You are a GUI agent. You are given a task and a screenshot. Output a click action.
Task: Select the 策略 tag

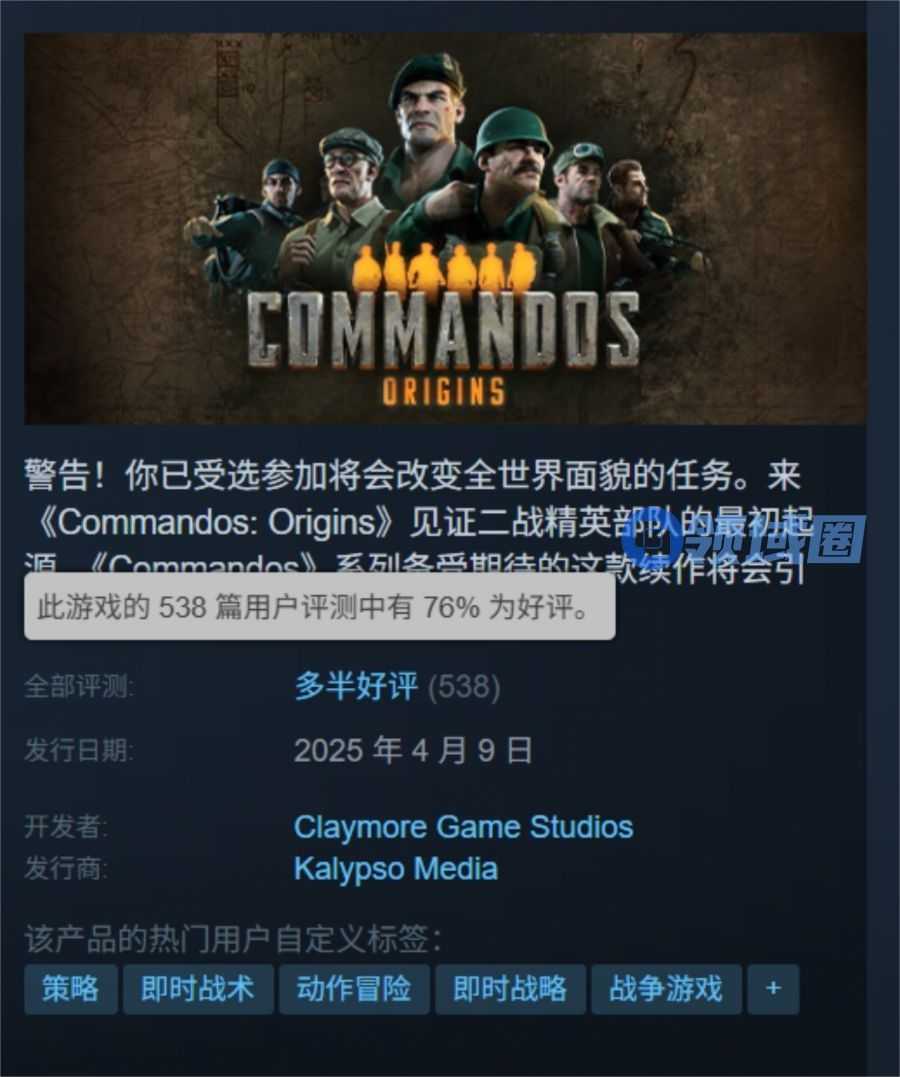tap(71, 988)
